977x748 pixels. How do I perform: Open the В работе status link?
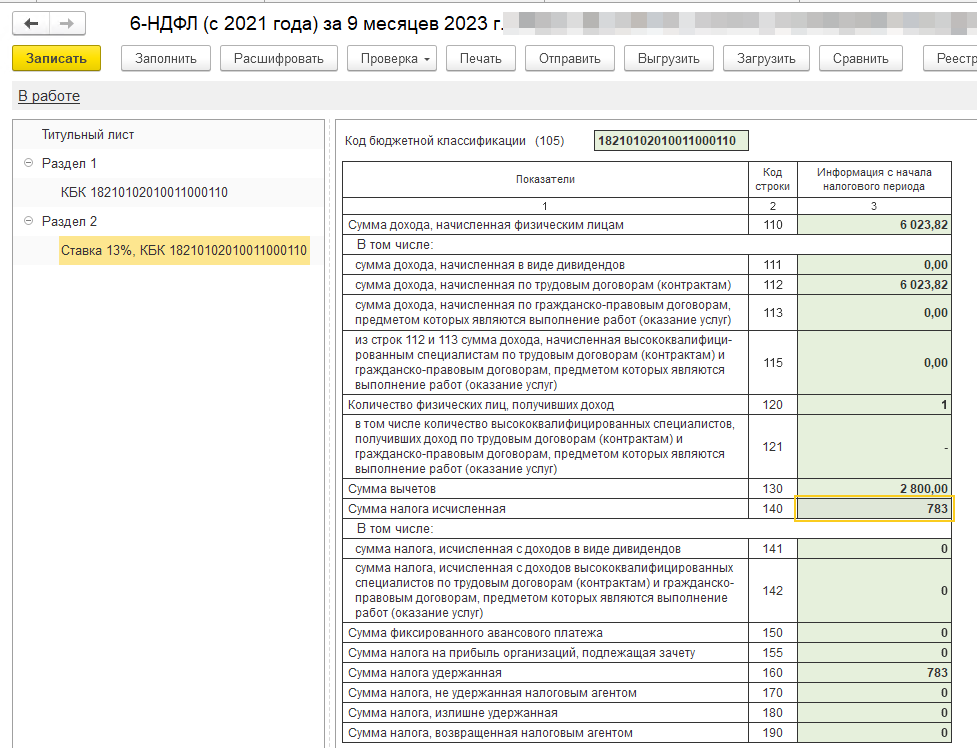tap(49, 96)
